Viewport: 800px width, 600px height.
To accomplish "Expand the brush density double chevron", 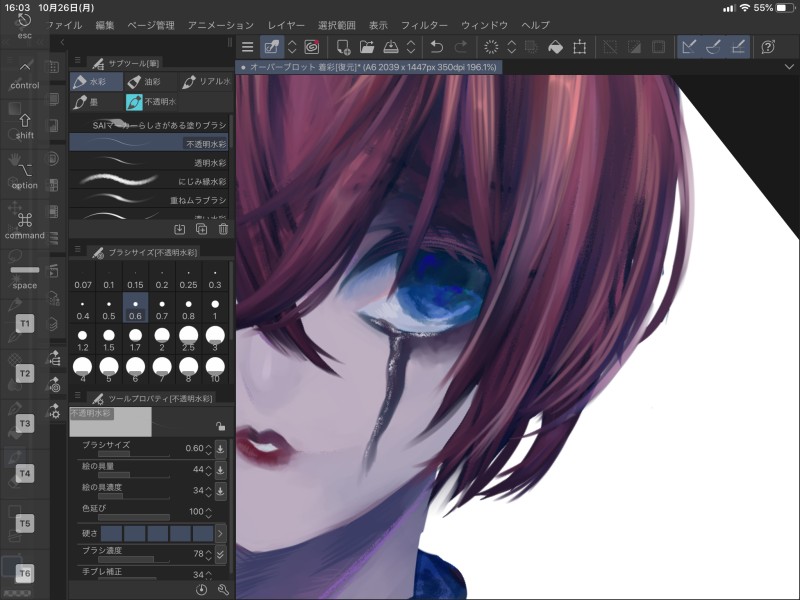I will pyautogui.click(x=220, y=554).
